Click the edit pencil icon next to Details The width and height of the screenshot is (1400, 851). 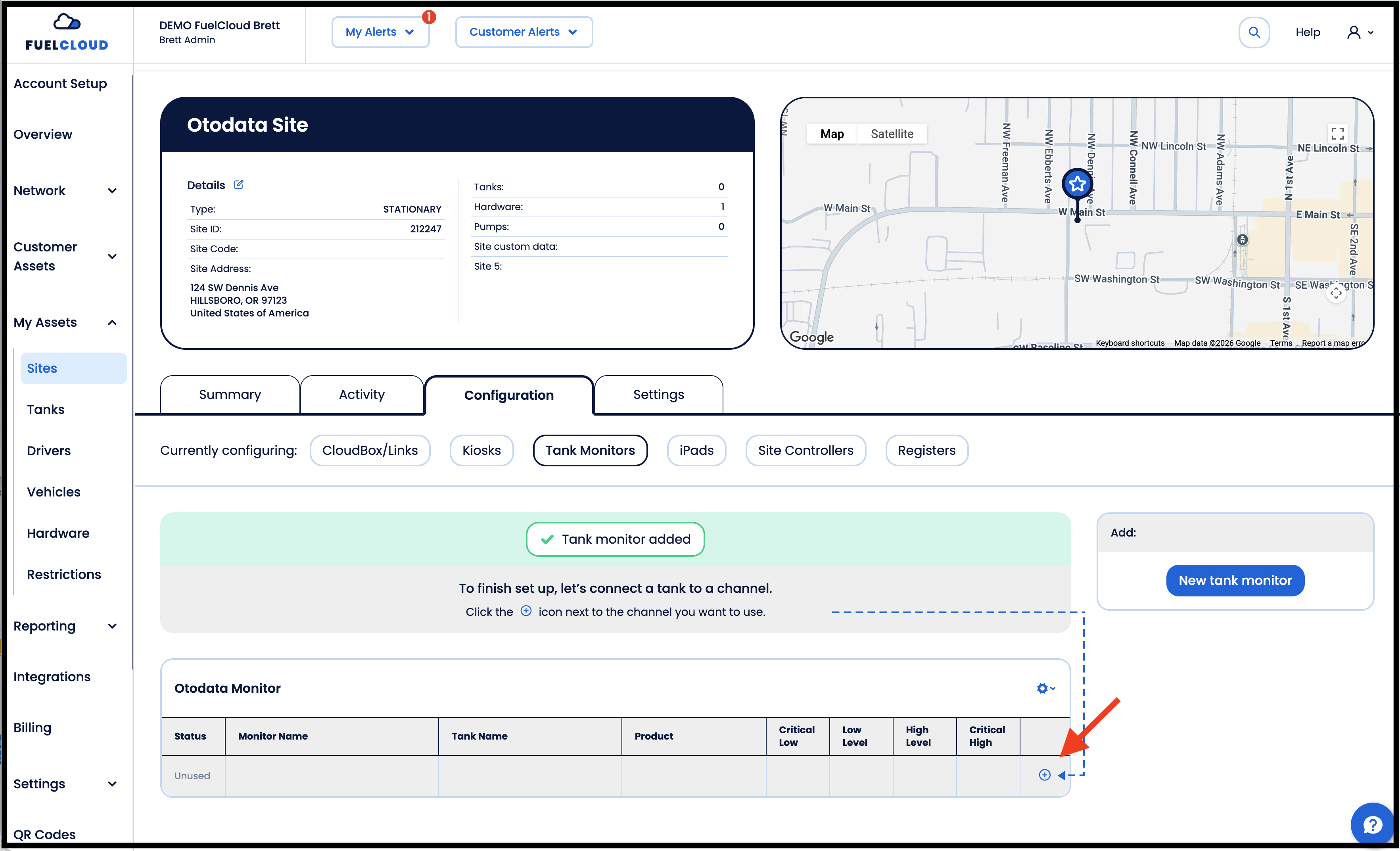(239, 185)
